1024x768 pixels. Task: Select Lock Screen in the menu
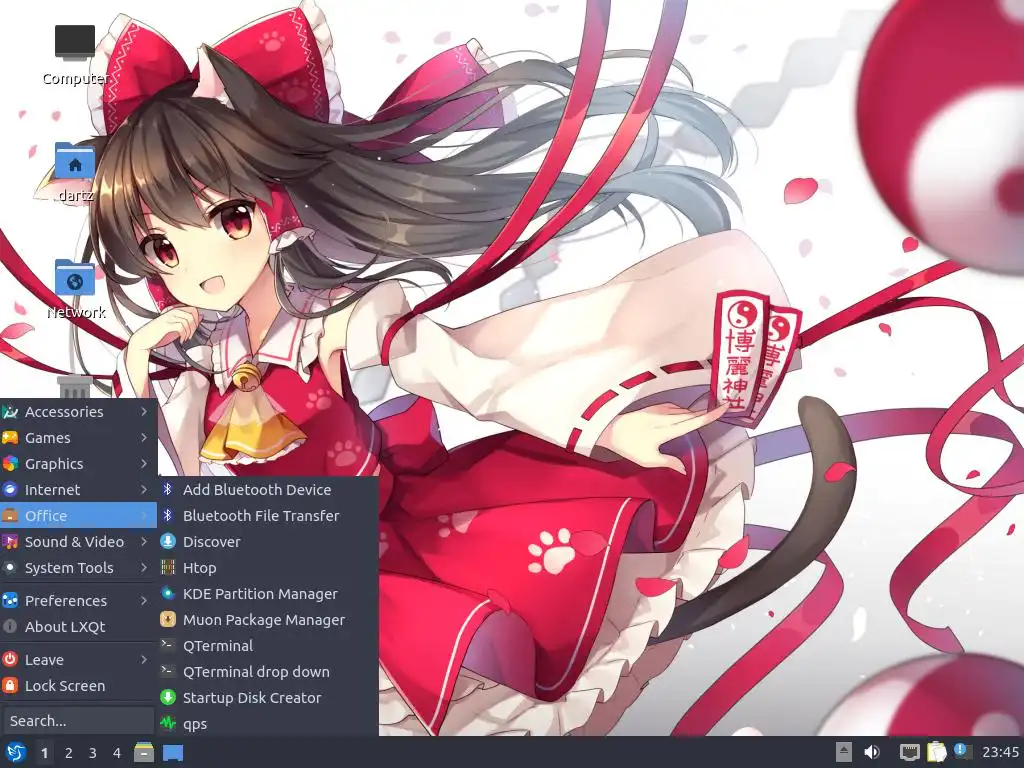78,686
